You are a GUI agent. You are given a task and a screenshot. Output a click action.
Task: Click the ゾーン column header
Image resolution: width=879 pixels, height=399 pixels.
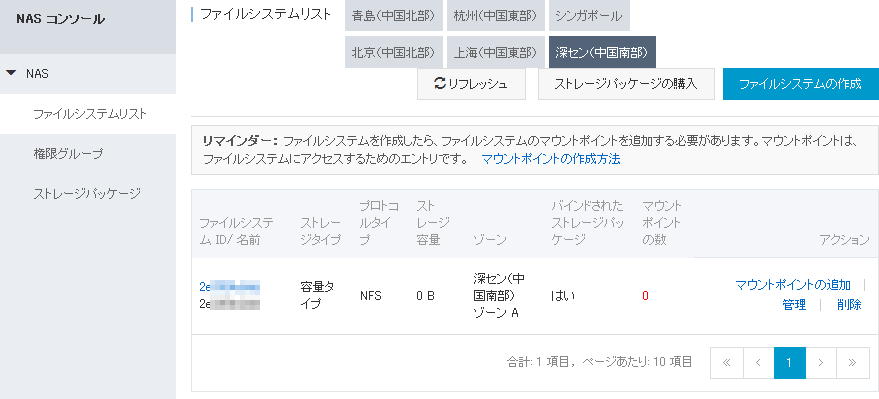coord(489,240)
